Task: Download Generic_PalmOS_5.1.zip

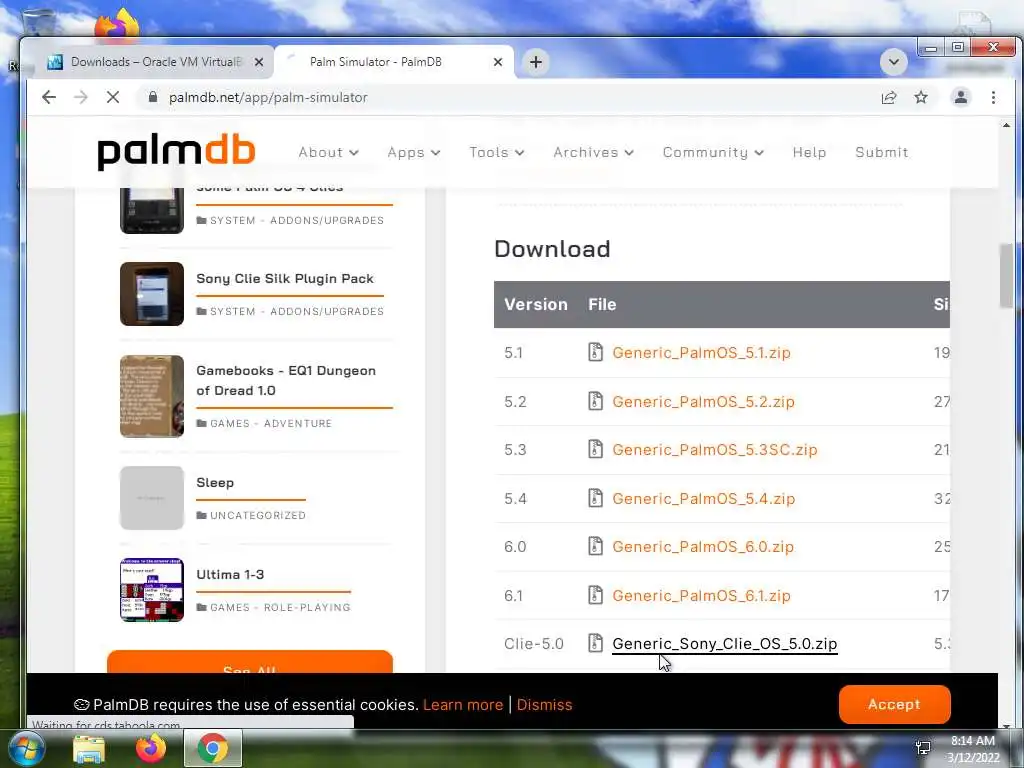Action: point(701,353)
